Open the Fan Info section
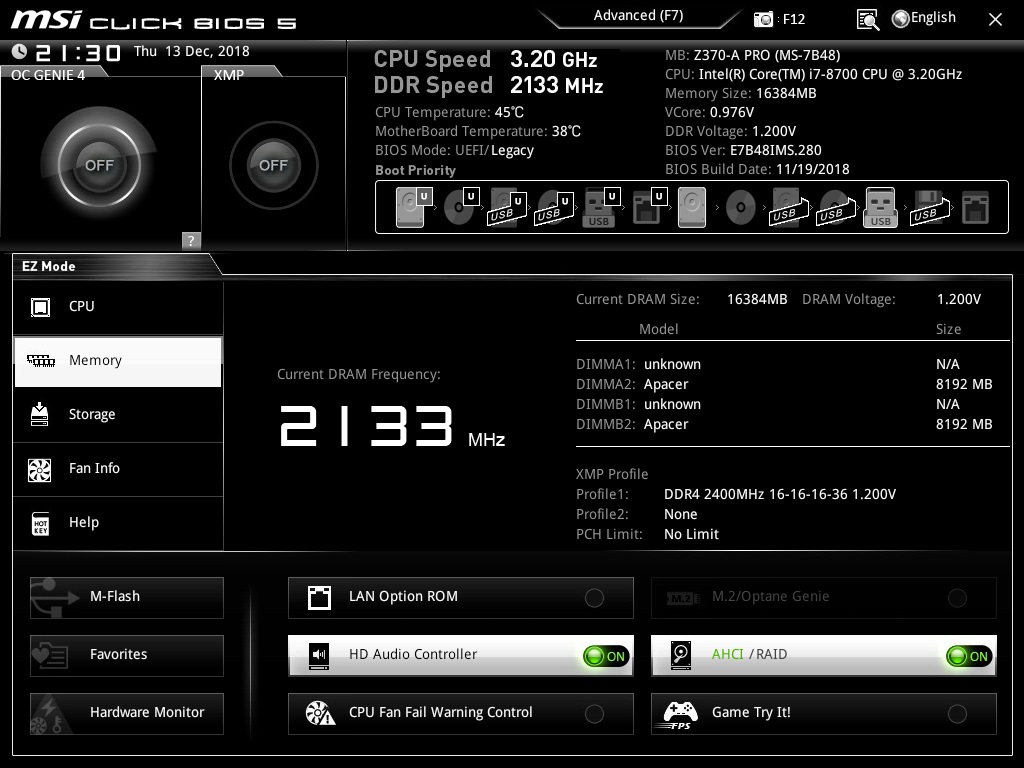The height and width of the screenshot is (768, 1024). (118, 469)
